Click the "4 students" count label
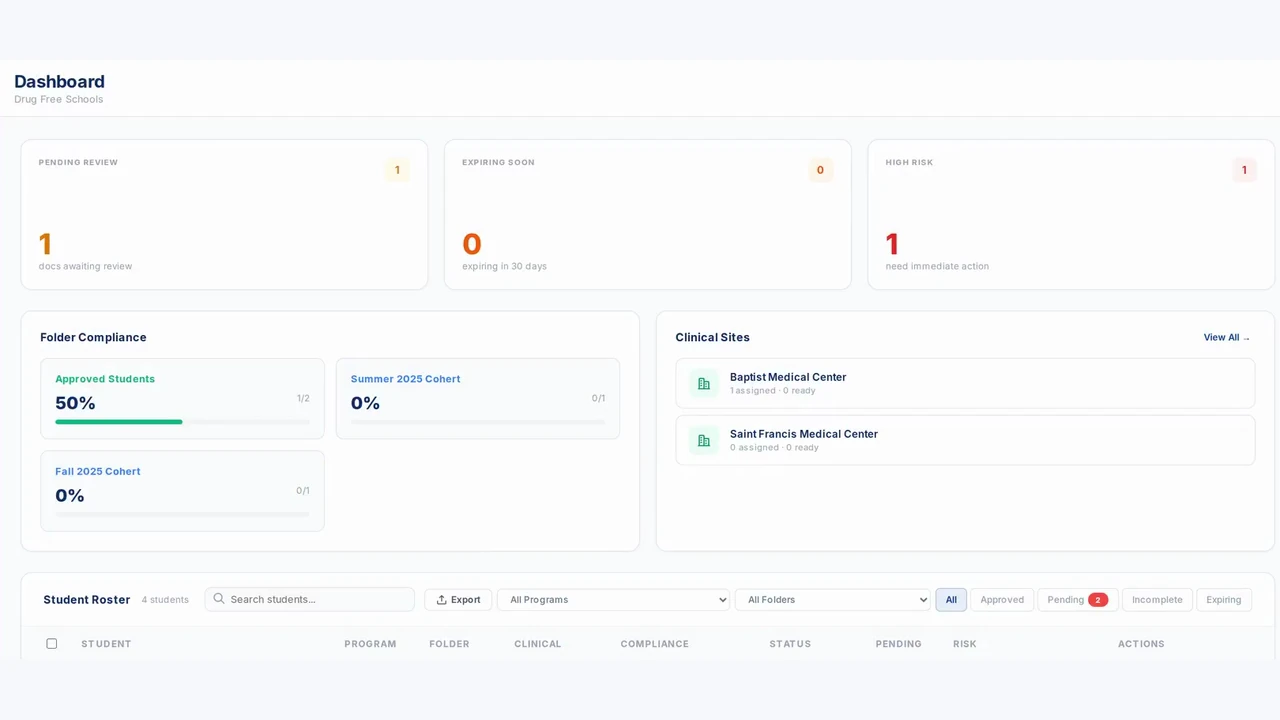The image size is (1280, 720). coord(165,600)
